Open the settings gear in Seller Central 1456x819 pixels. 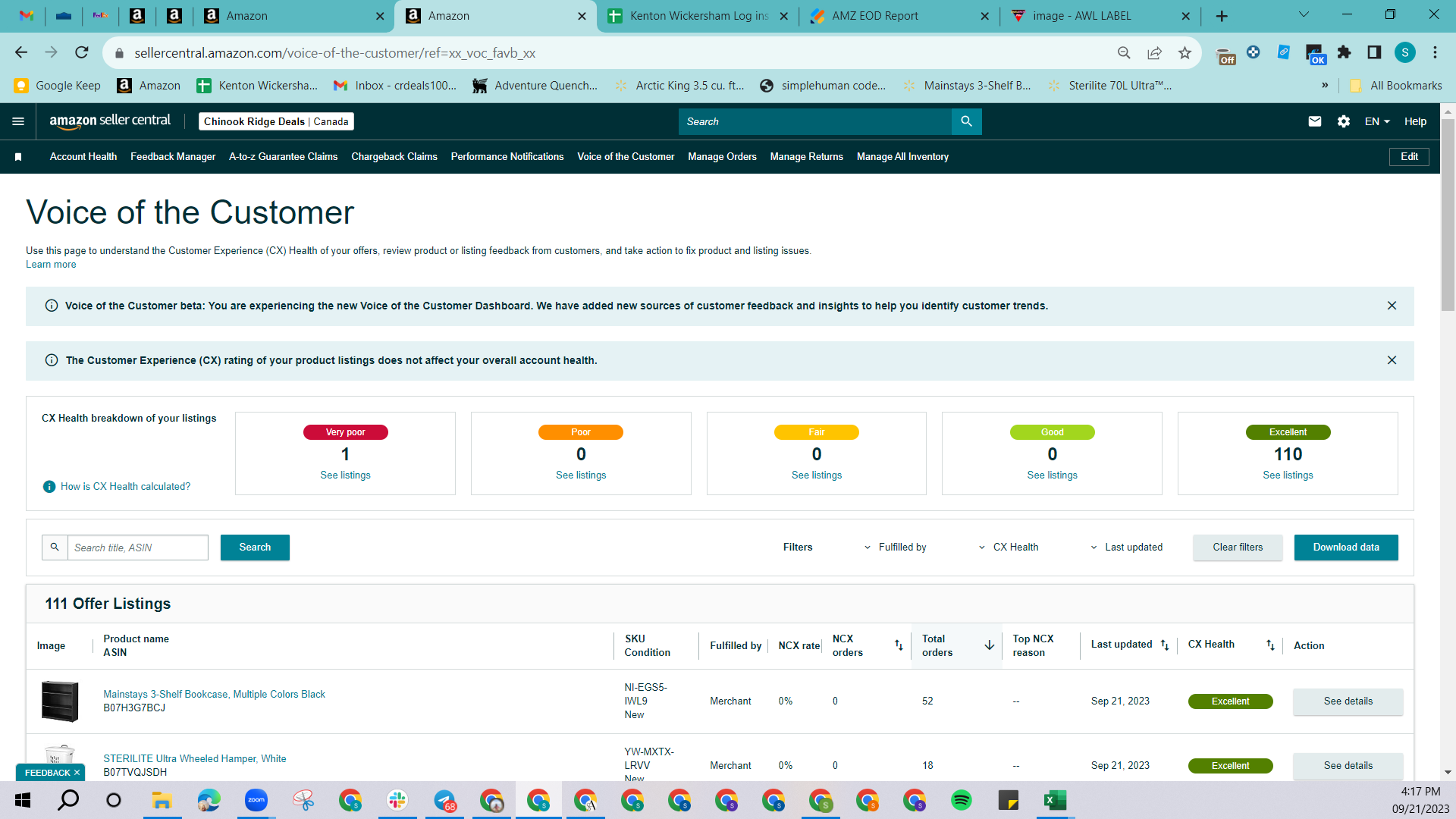(1344, 121)
